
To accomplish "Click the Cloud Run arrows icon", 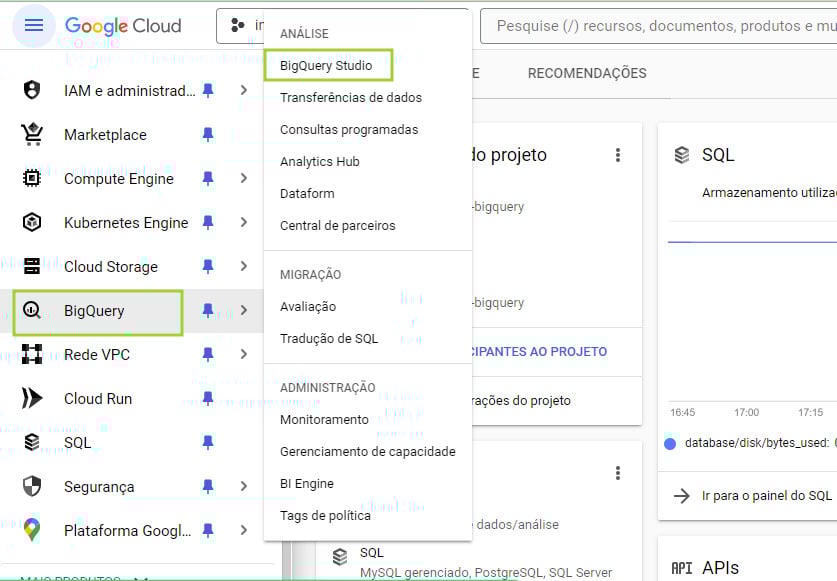I will pyautogui.click(x=32, y=398).
